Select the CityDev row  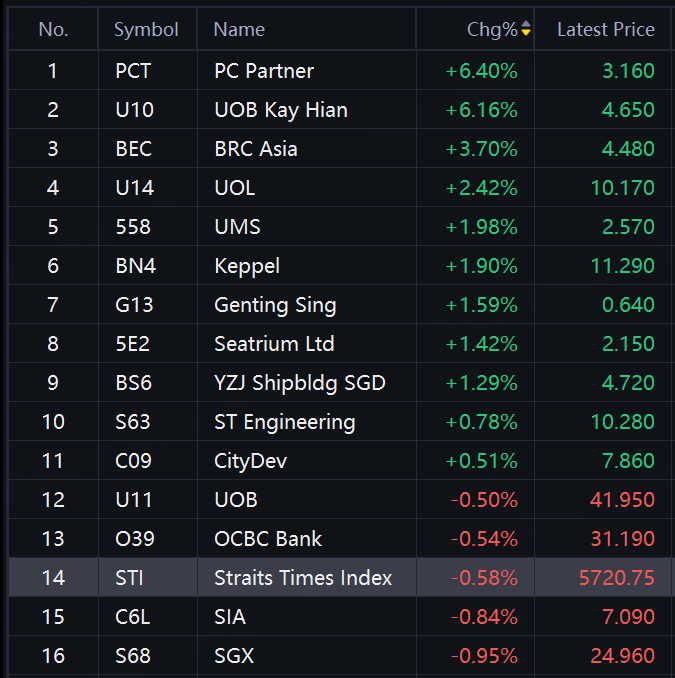pos(340,461)
